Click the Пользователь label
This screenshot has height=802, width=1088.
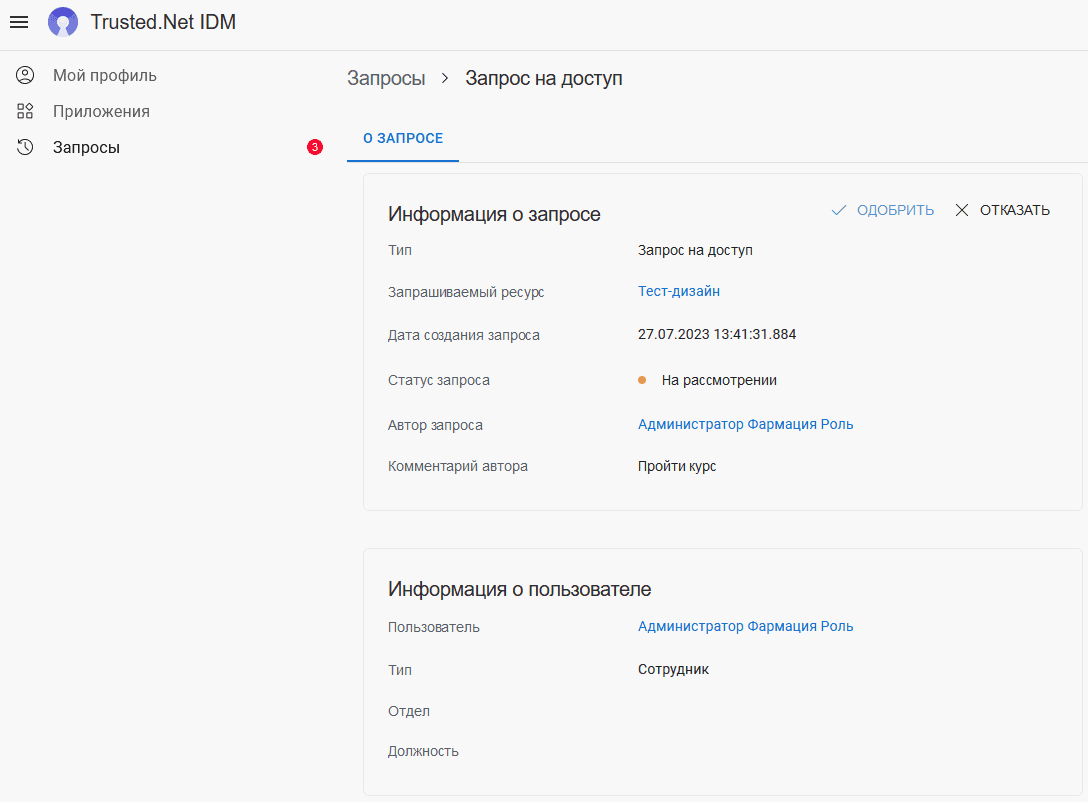point(434,627)
